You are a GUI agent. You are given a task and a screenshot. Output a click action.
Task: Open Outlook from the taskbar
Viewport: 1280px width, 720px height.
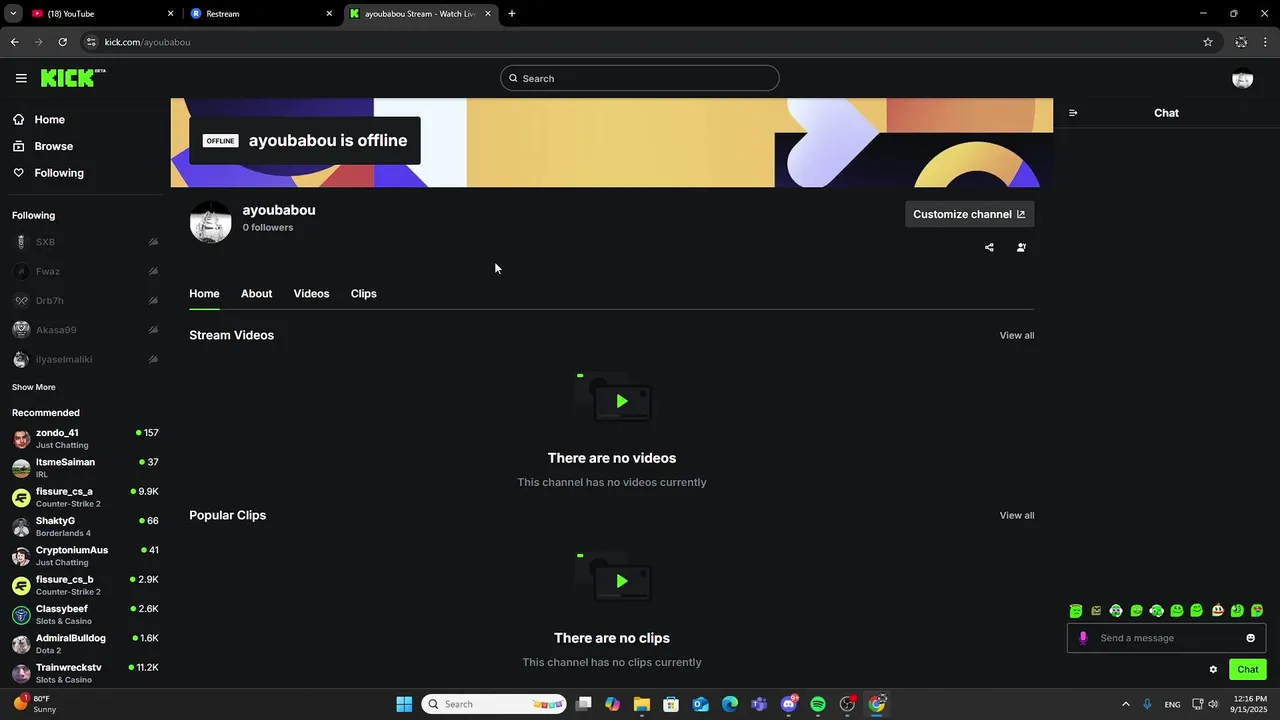701,704
